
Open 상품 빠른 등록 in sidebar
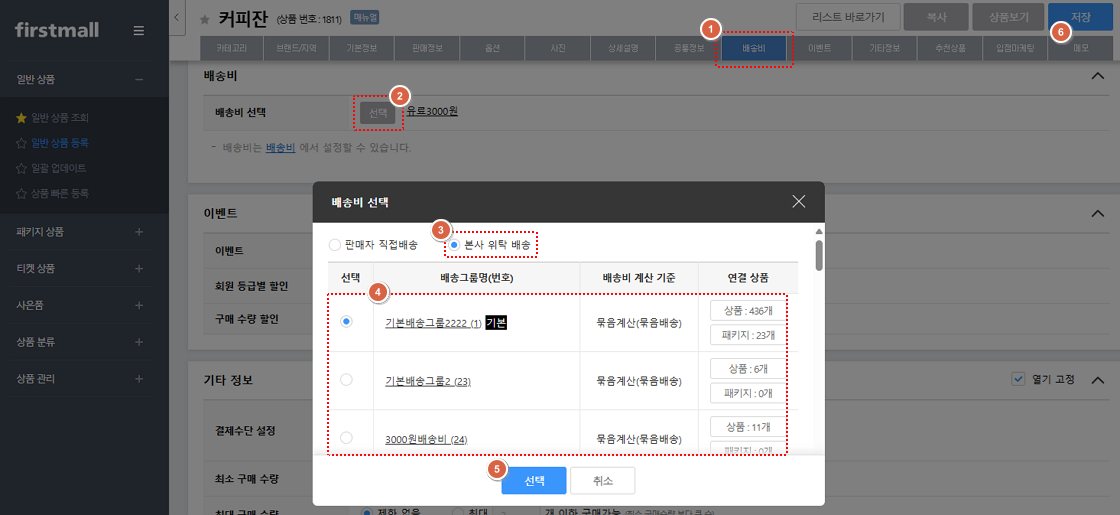pos(60,194)
